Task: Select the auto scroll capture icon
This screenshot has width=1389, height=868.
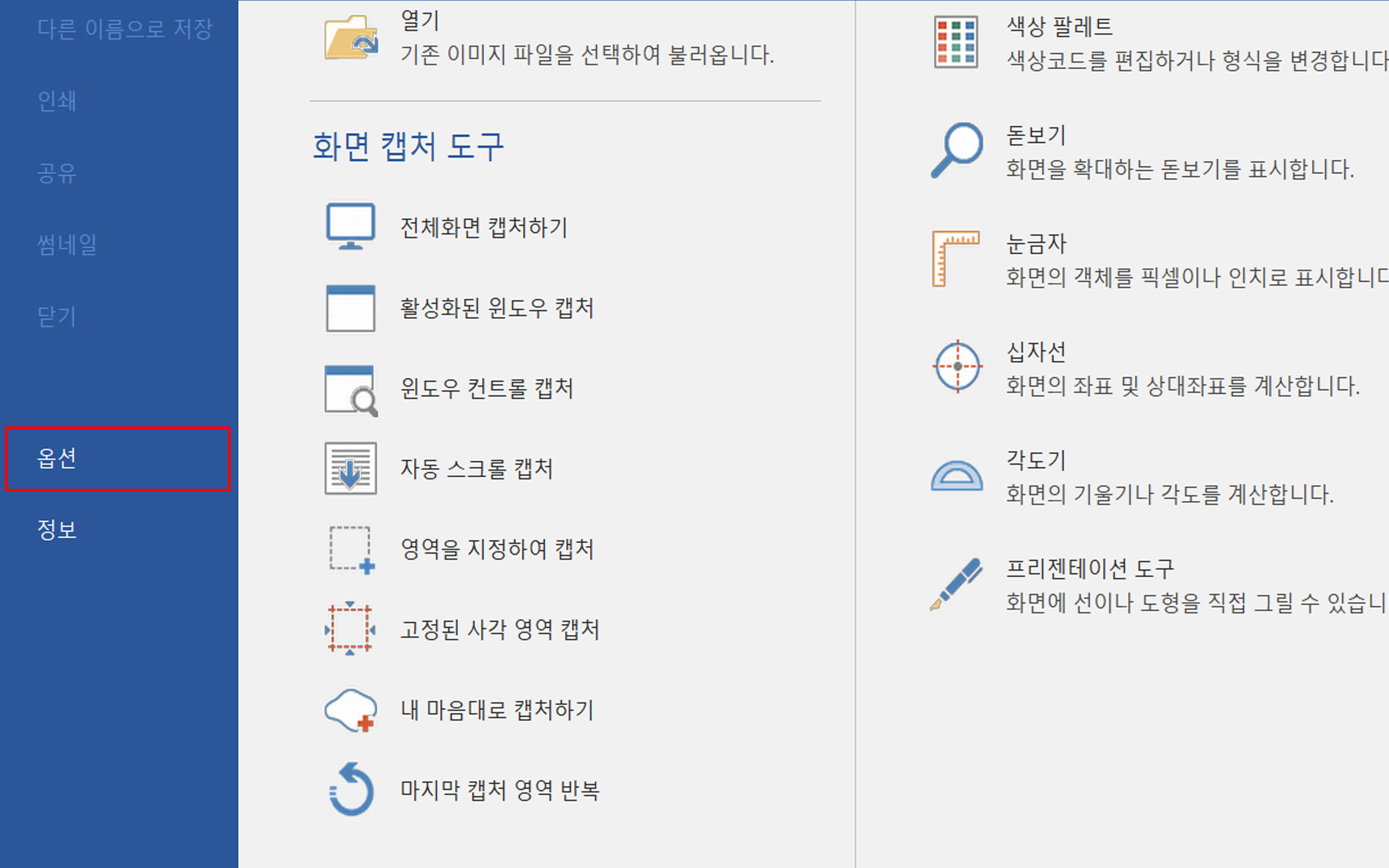Action: 351,468
